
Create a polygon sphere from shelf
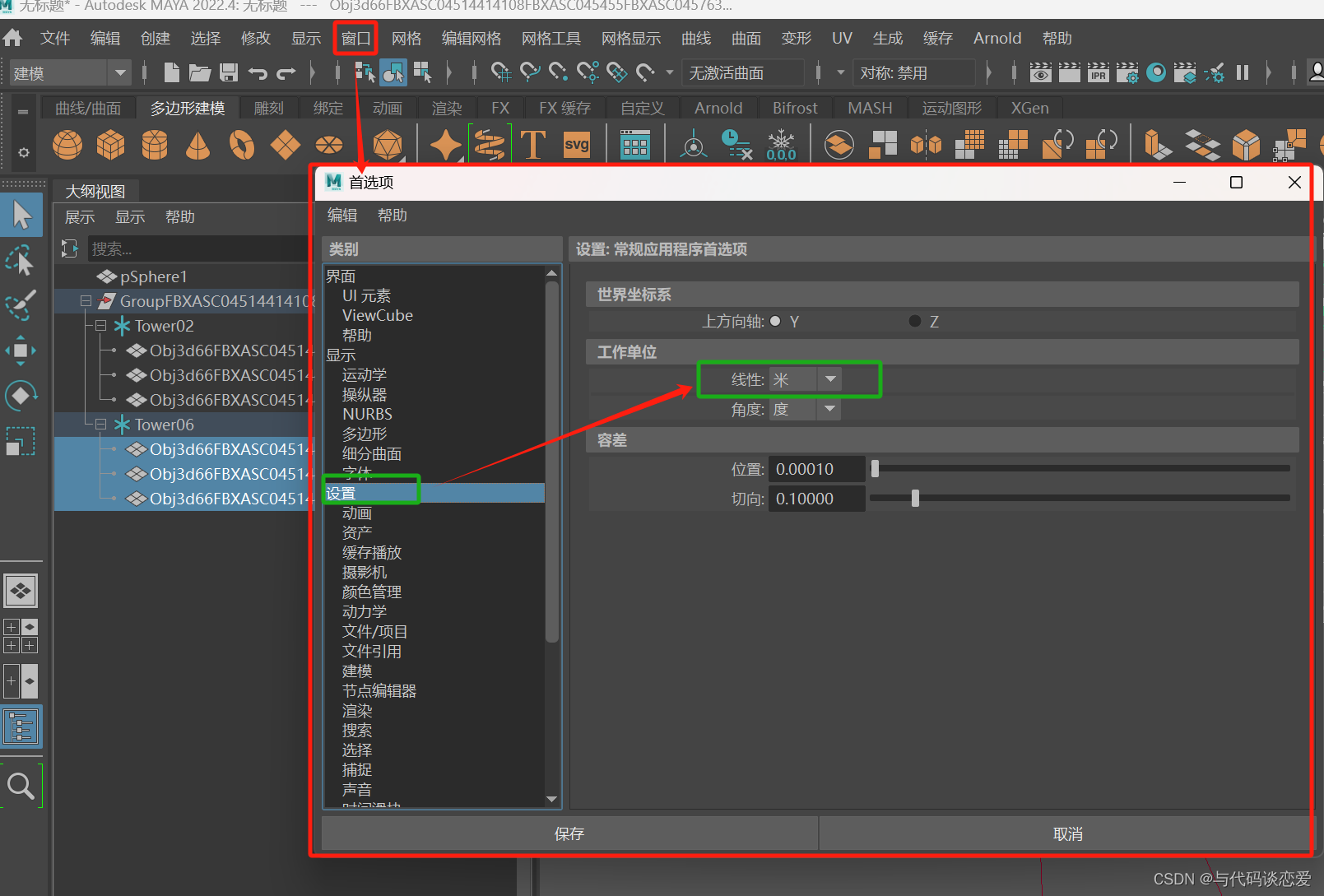pyautogui.click(x=67, y=146)
